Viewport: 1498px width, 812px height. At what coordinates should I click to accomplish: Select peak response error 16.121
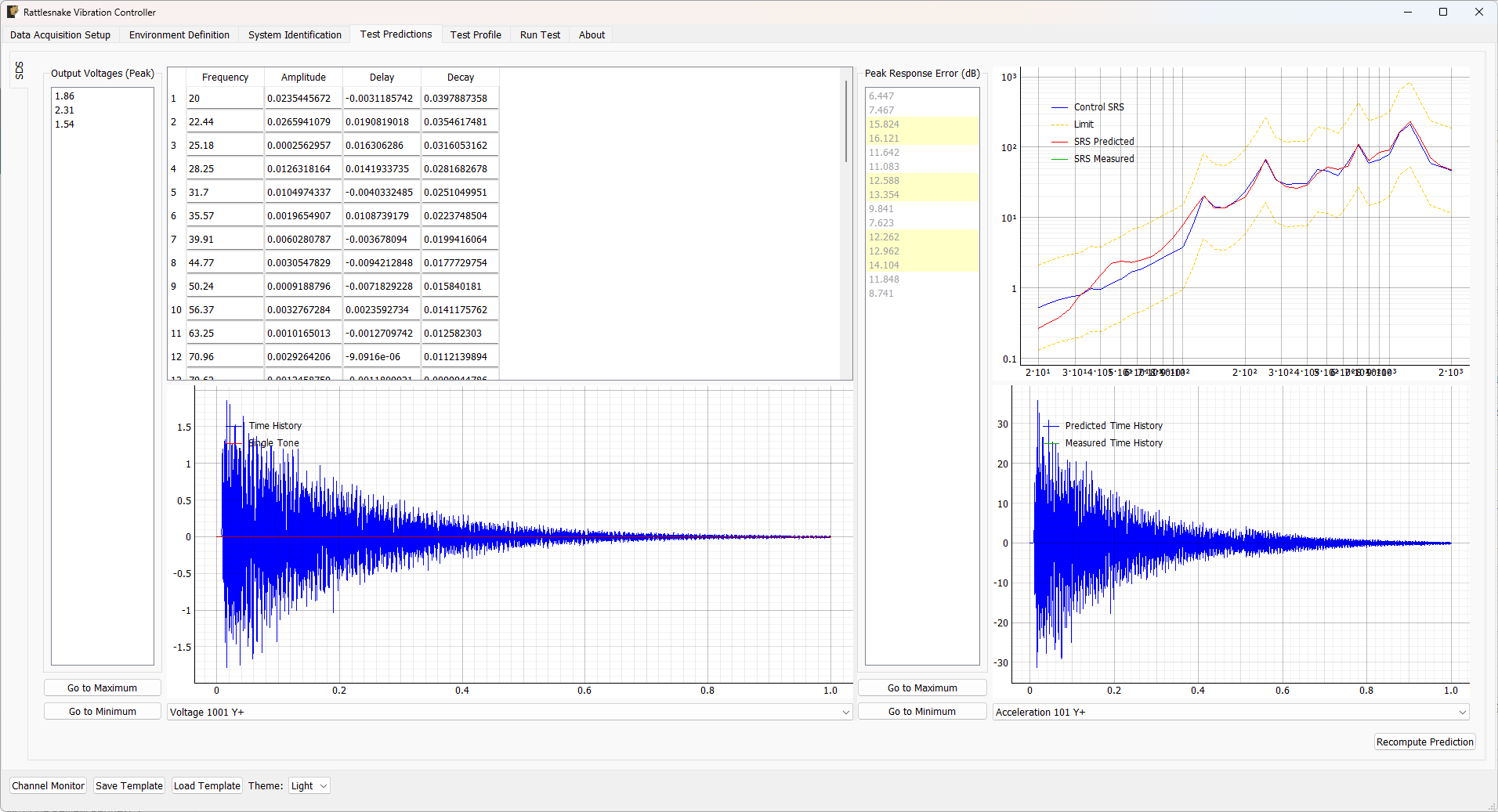click(x=922, y=138)
